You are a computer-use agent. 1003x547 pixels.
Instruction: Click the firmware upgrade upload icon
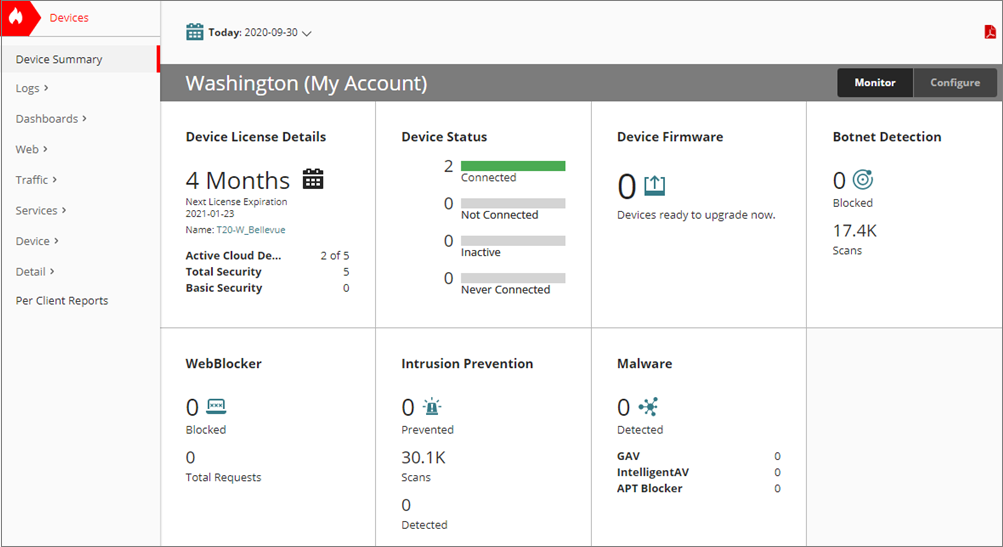[x=654, y=186]
